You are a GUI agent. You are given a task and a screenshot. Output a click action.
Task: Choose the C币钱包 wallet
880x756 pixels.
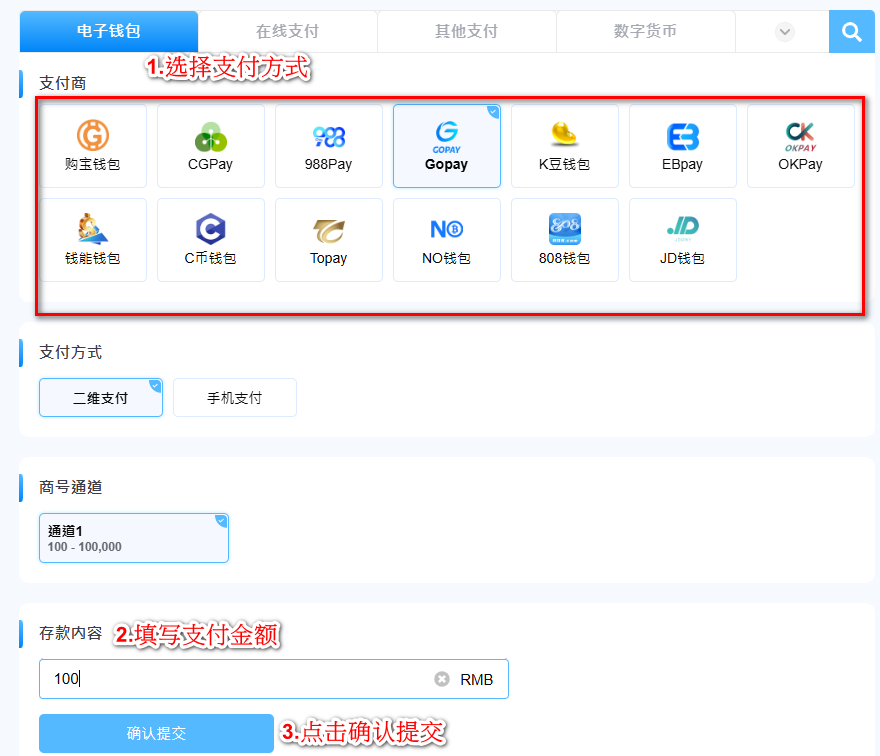coord(210,240)
